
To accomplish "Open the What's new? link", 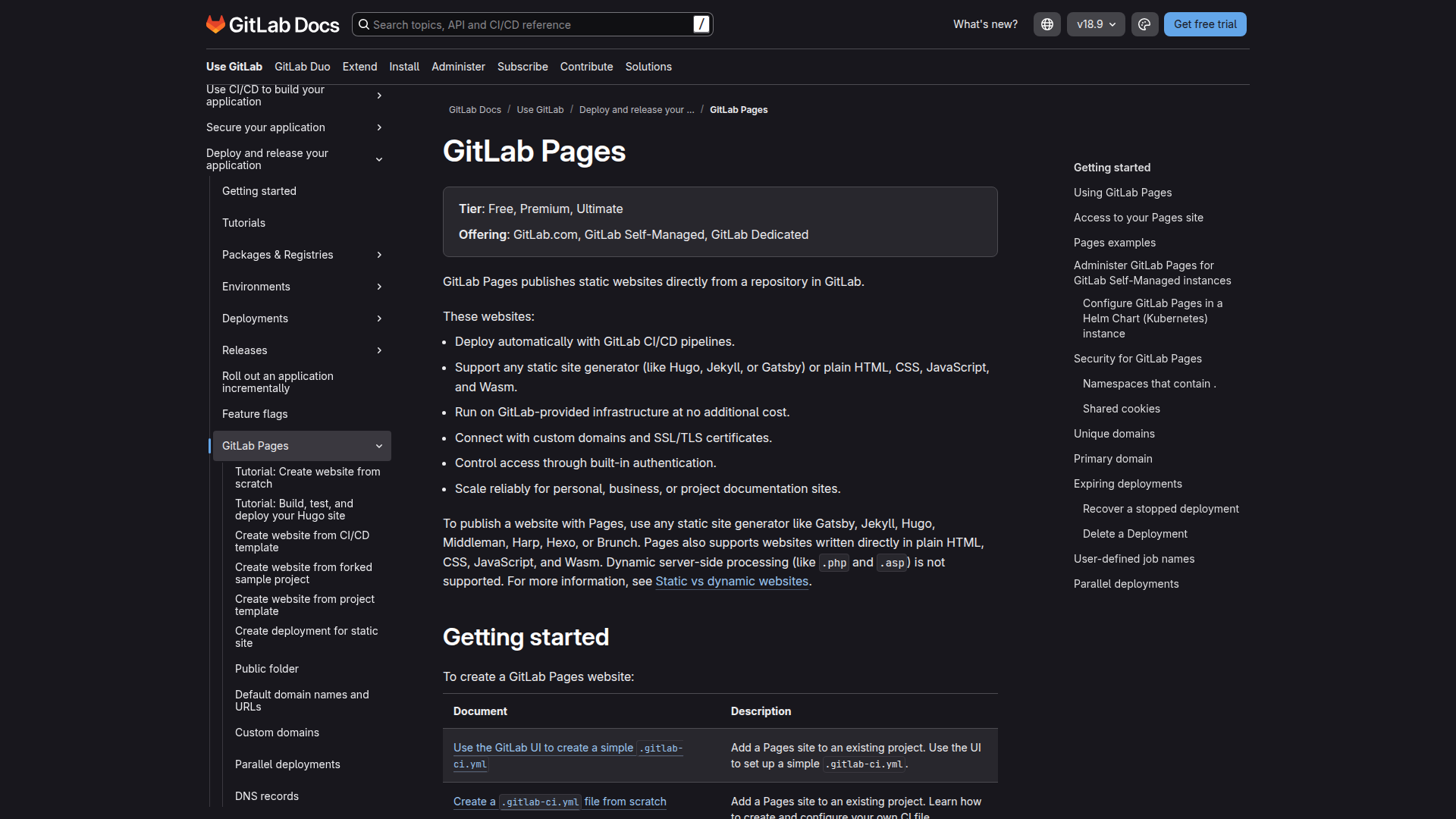I will coord(985,24).
